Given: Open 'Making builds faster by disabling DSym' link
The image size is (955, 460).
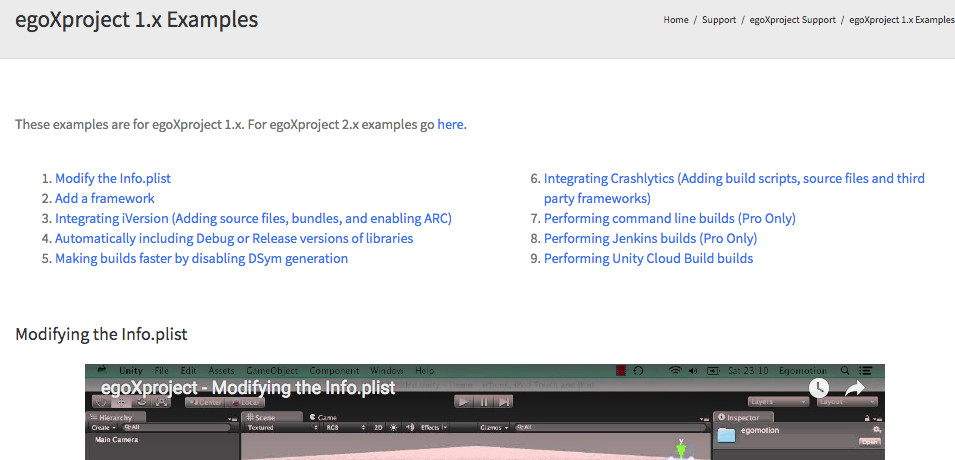Looking at the screenshot, I should (202, 258).
